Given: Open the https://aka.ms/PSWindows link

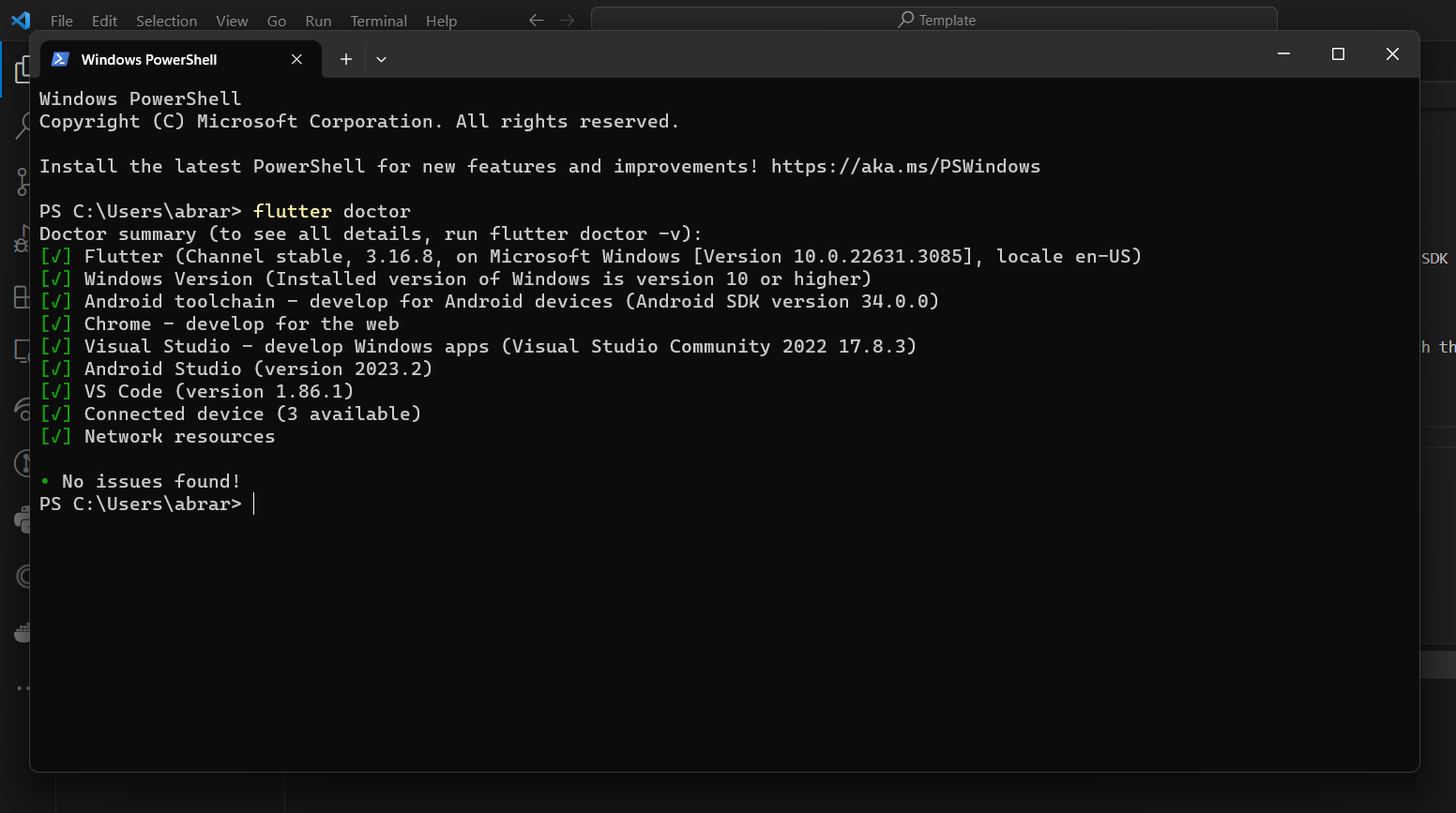Looking at the screenshot, I should pyautogui.click(x=905, y=167).
